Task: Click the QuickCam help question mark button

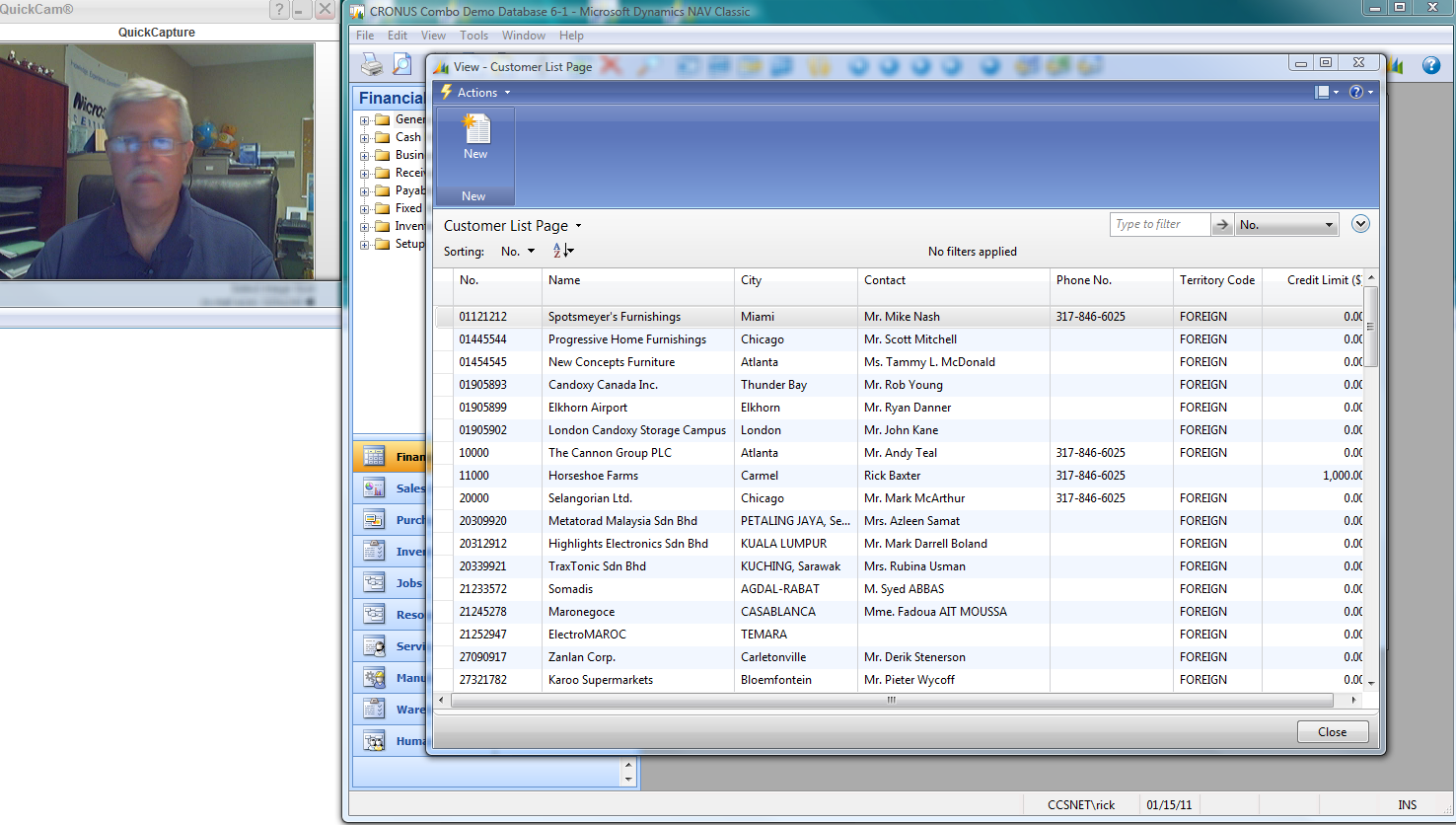Action: [279, 10]
